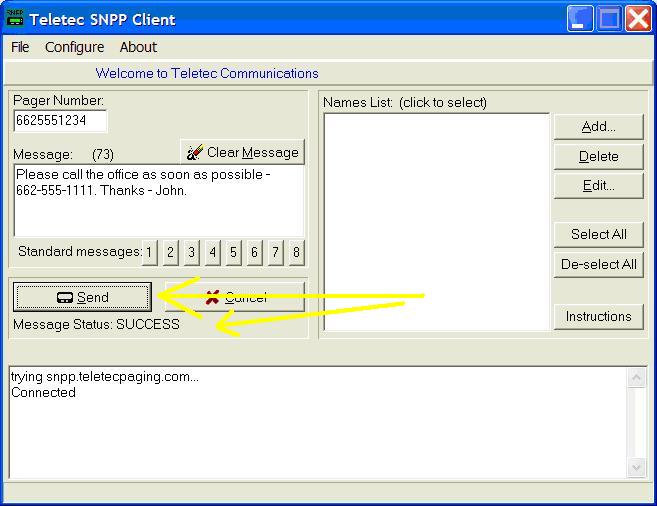Click inside the Names List box
657x506 pixels.
437,222
